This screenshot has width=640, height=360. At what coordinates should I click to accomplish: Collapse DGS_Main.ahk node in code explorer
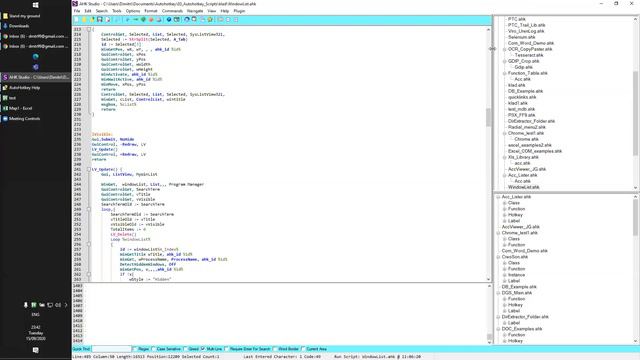(498, 293)
